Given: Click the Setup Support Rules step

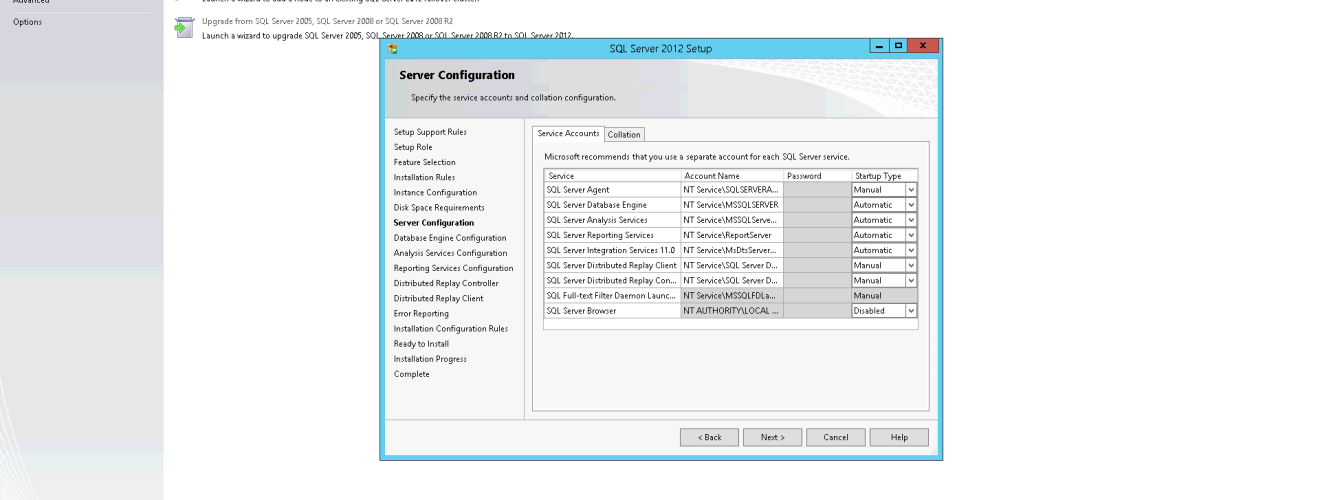Looking at the screenshot, I should coord(430,132).
